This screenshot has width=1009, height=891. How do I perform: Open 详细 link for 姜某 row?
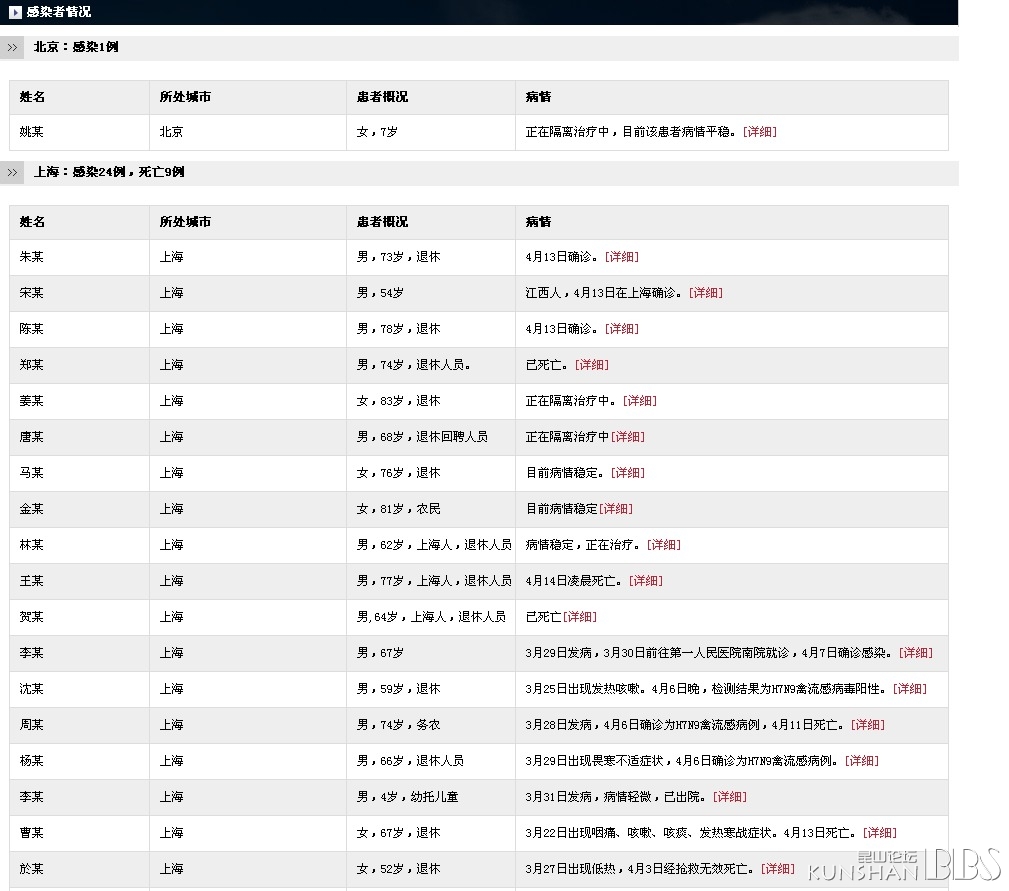pyautogui.click(x=640, y=401)
